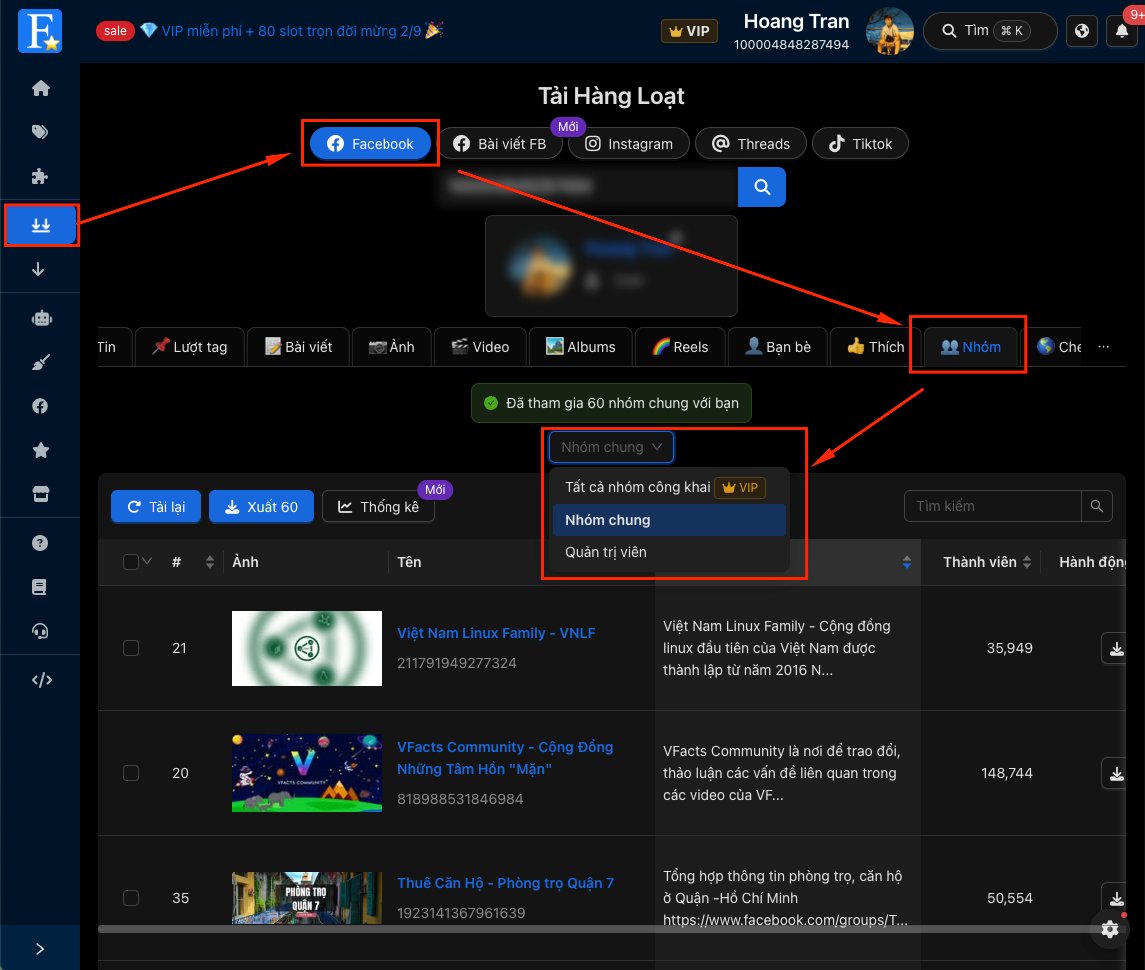Expand the sidebar with bottom chevron
This screenshot has height=970, width=1145.
coord(40,948)
